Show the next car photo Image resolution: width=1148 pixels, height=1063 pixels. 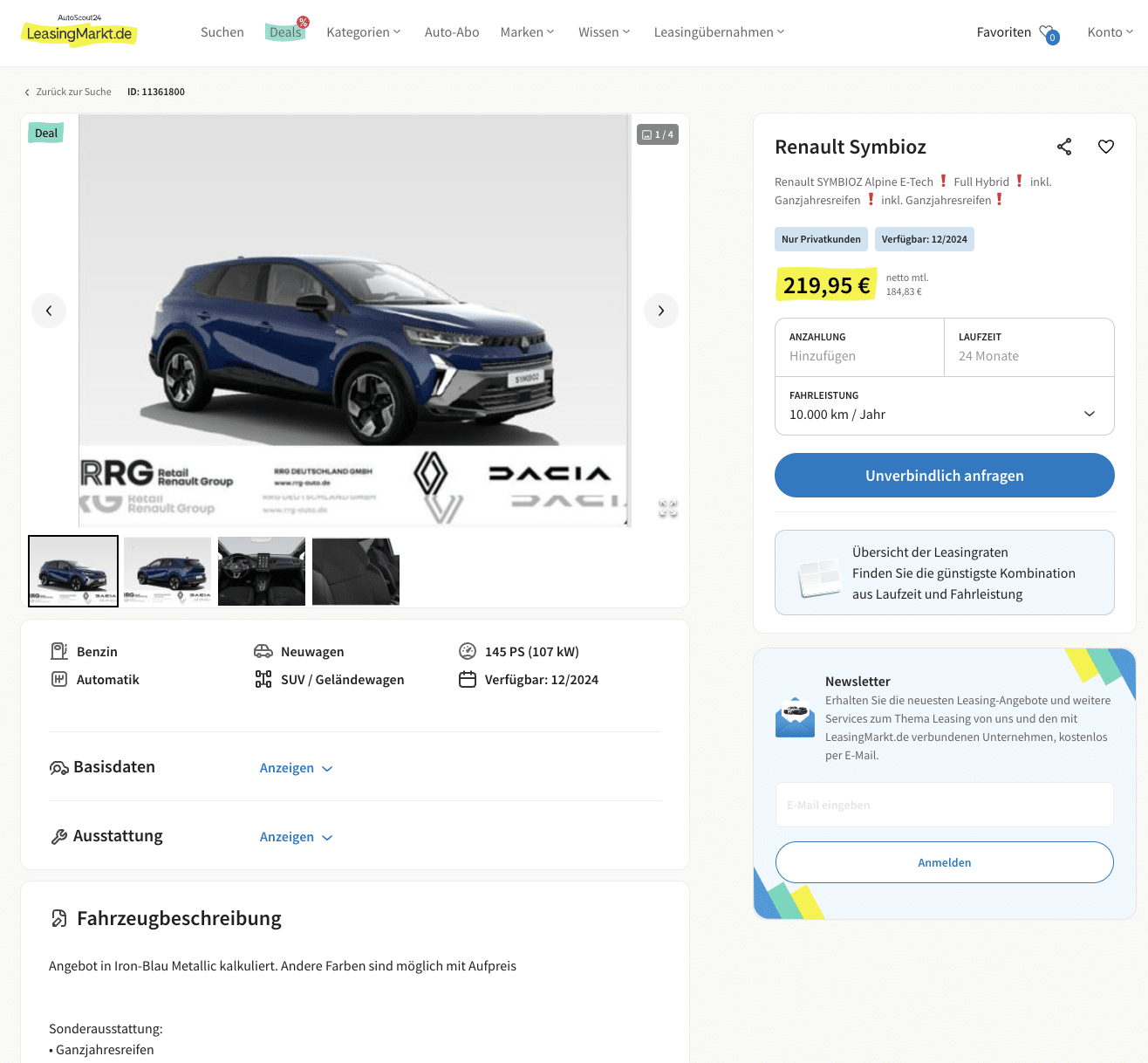(x=661, y=311)
